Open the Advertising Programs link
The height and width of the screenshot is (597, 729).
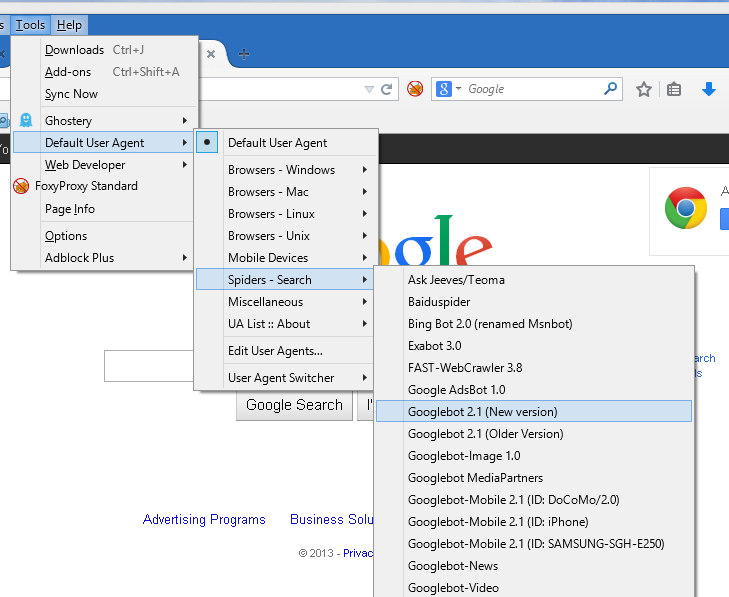pos(204,519)
